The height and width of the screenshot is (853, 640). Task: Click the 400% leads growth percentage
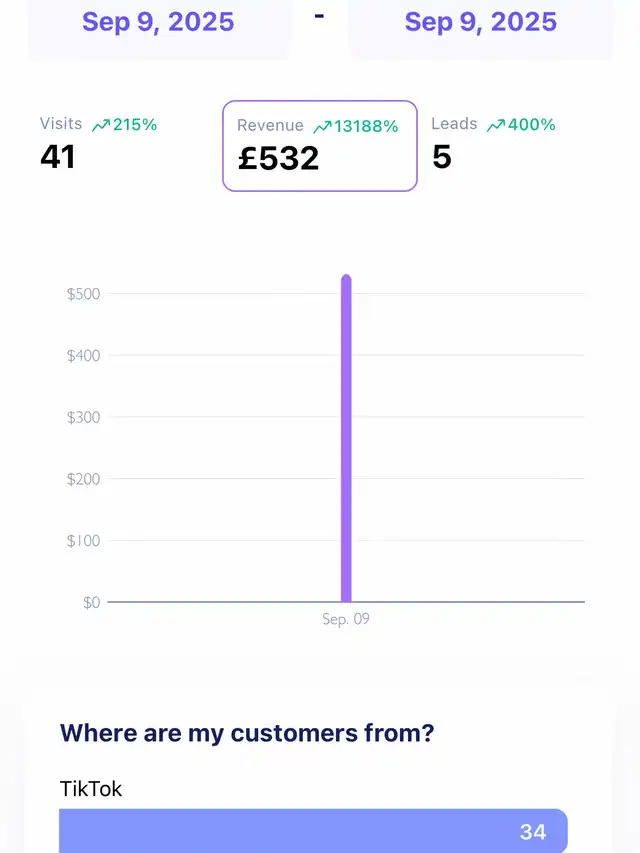pyautogui.click(x=531, y=125)
